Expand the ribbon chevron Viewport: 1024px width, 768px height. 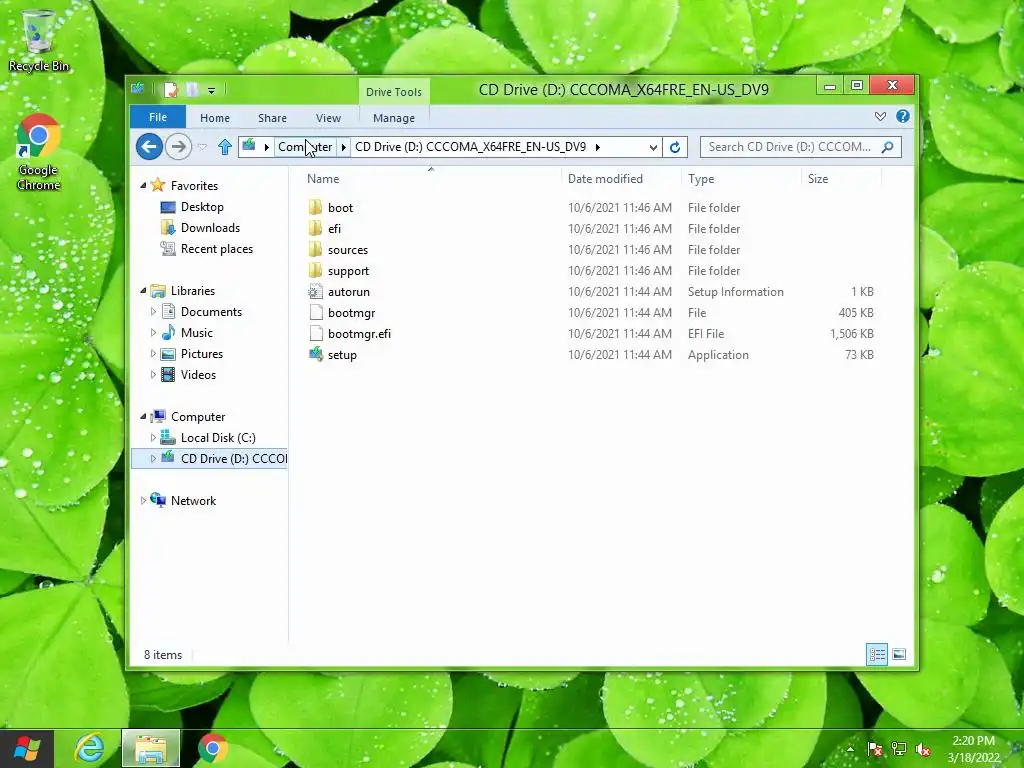880,116
